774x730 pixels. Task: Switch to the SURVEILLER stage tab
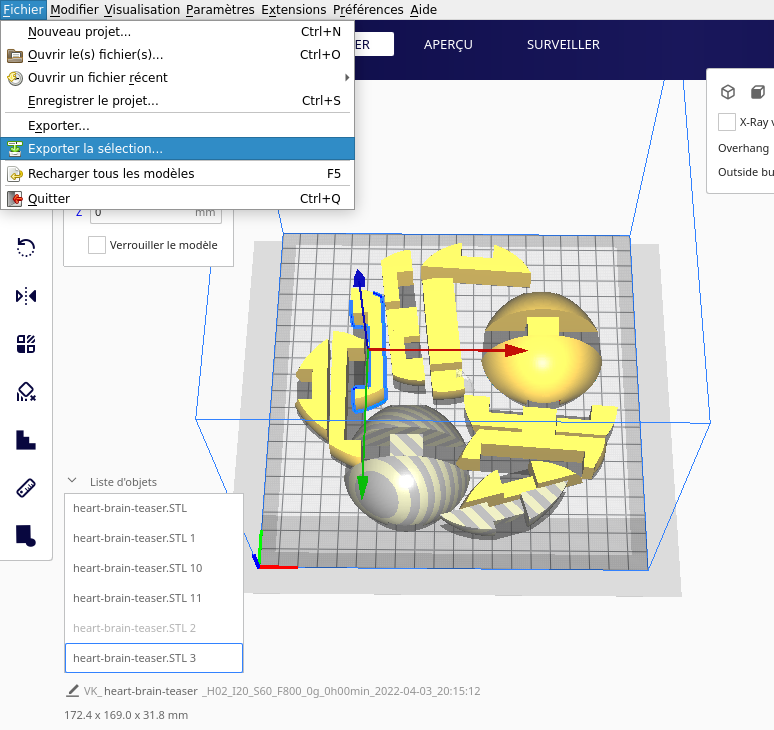point(563,44)
